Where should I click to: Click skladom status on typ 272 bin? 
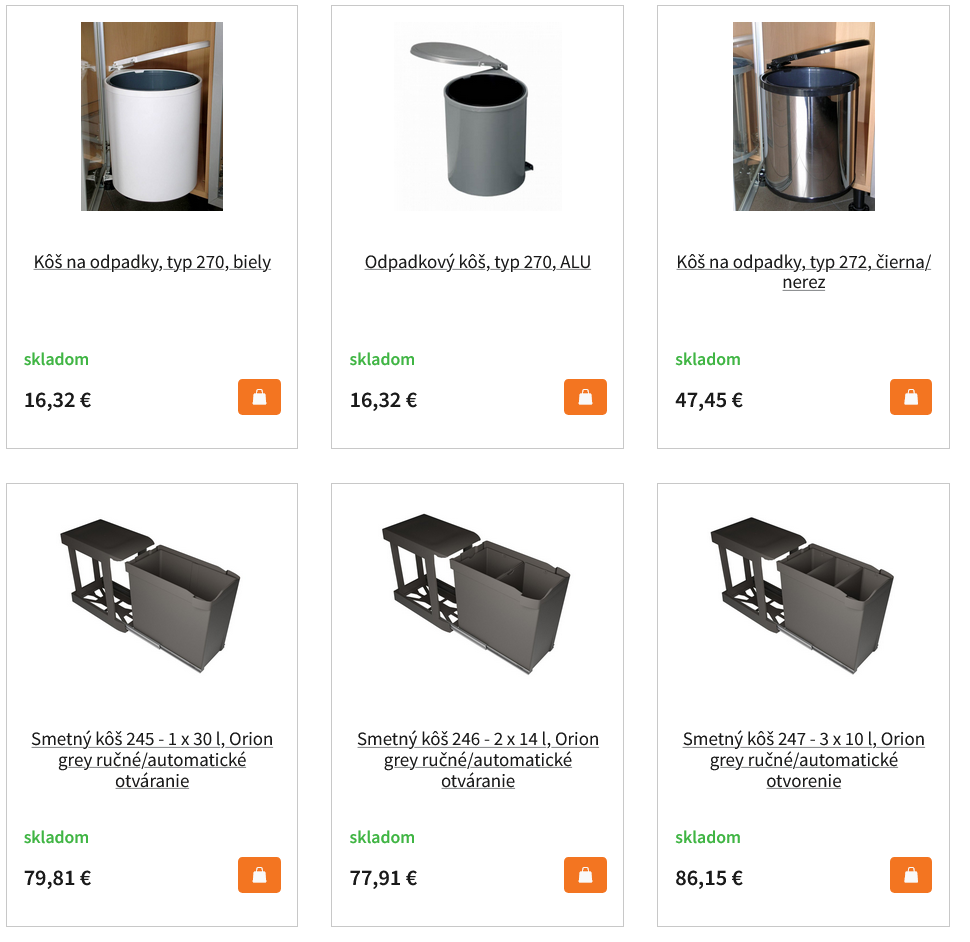[708, 359]
